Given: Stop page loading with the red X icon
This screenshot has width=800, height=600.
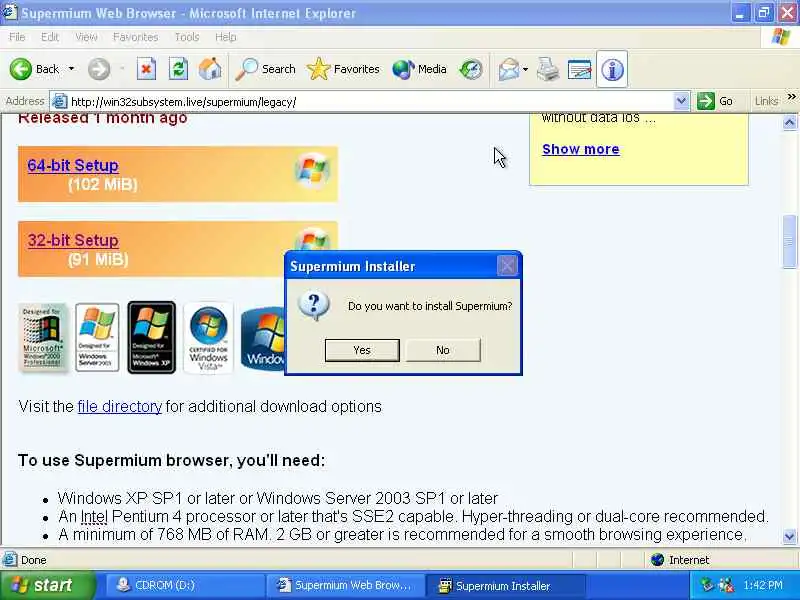Looking at the screenshot, I should pyautogui.click(x=146, y=69).
